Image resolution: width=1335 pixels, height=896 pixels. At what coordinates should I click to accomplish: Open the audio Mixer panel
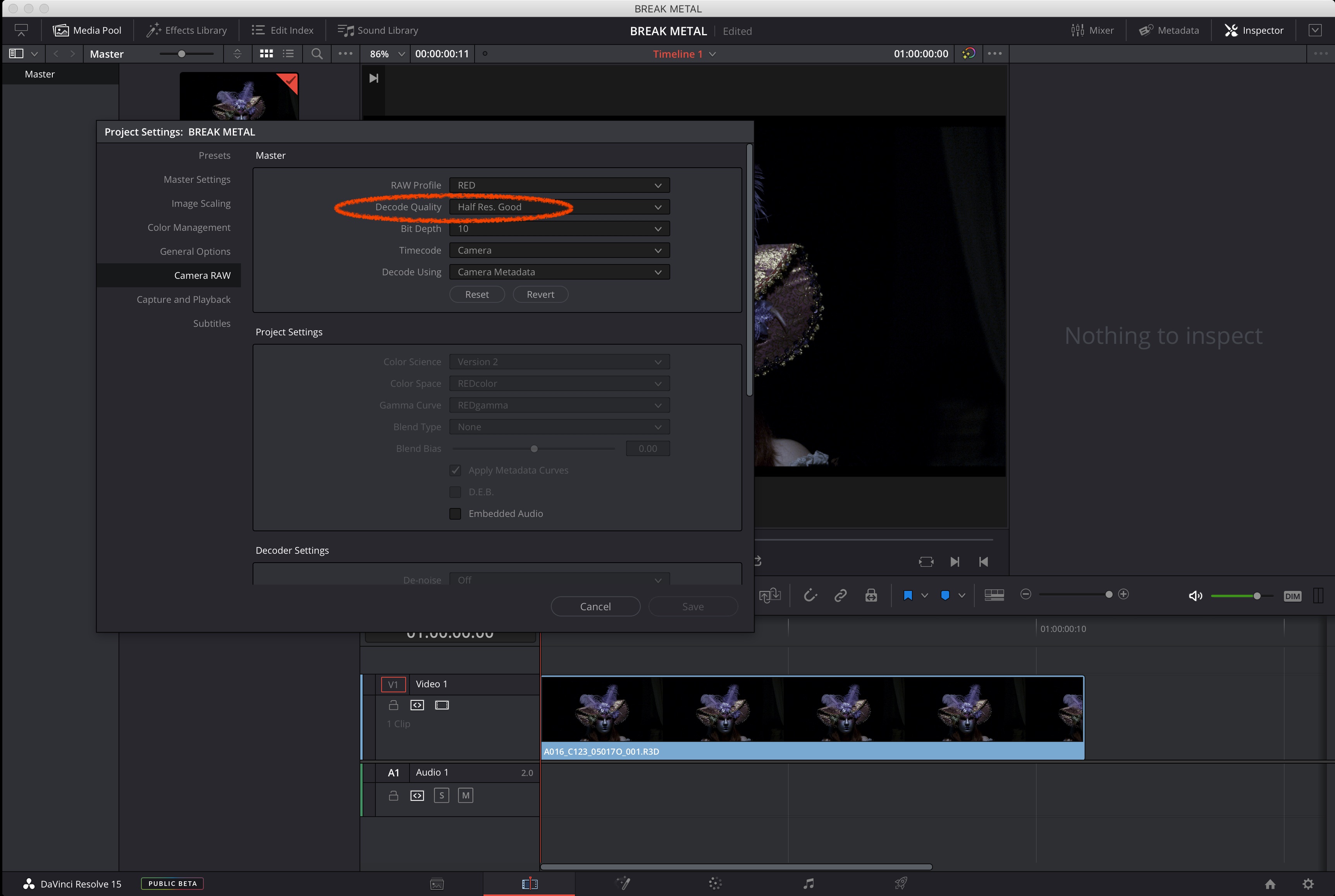(x=1092, y=30)
